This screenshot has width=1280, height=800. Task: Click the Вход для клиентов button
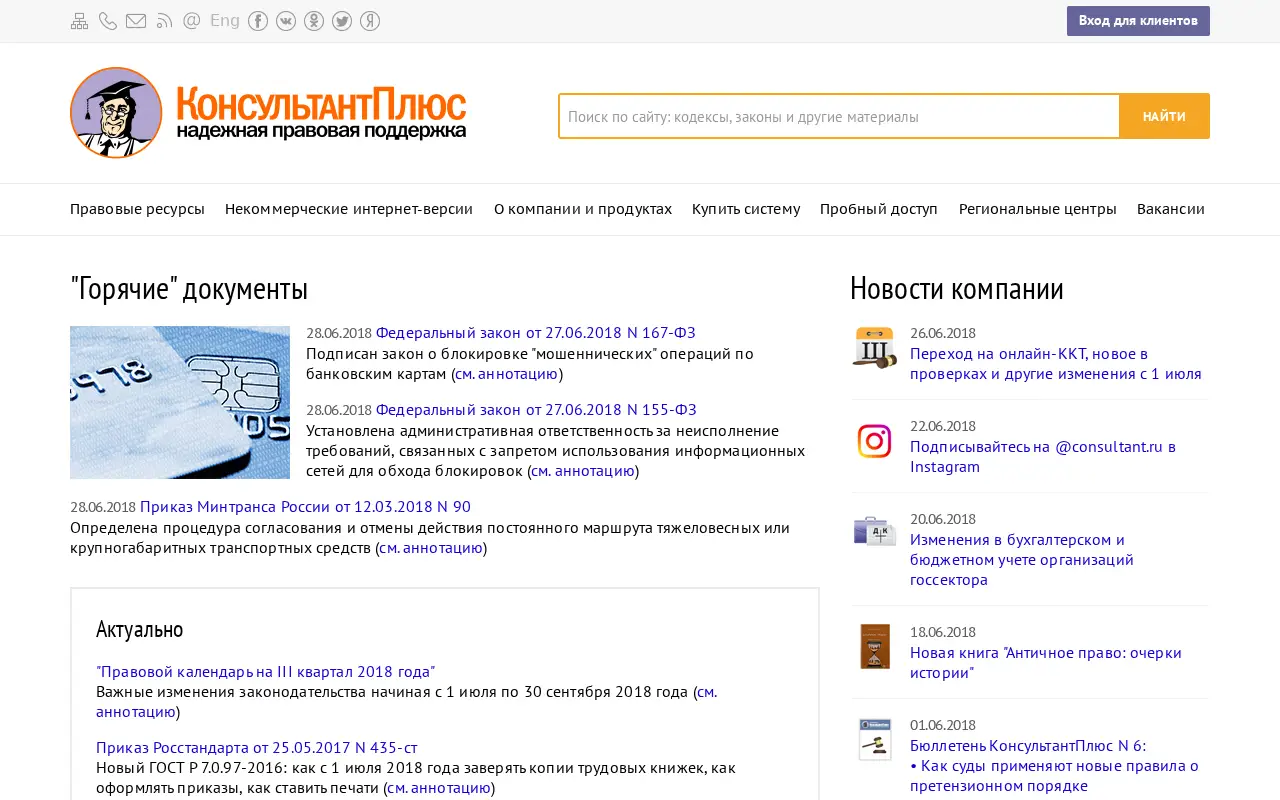[1138, 21]
